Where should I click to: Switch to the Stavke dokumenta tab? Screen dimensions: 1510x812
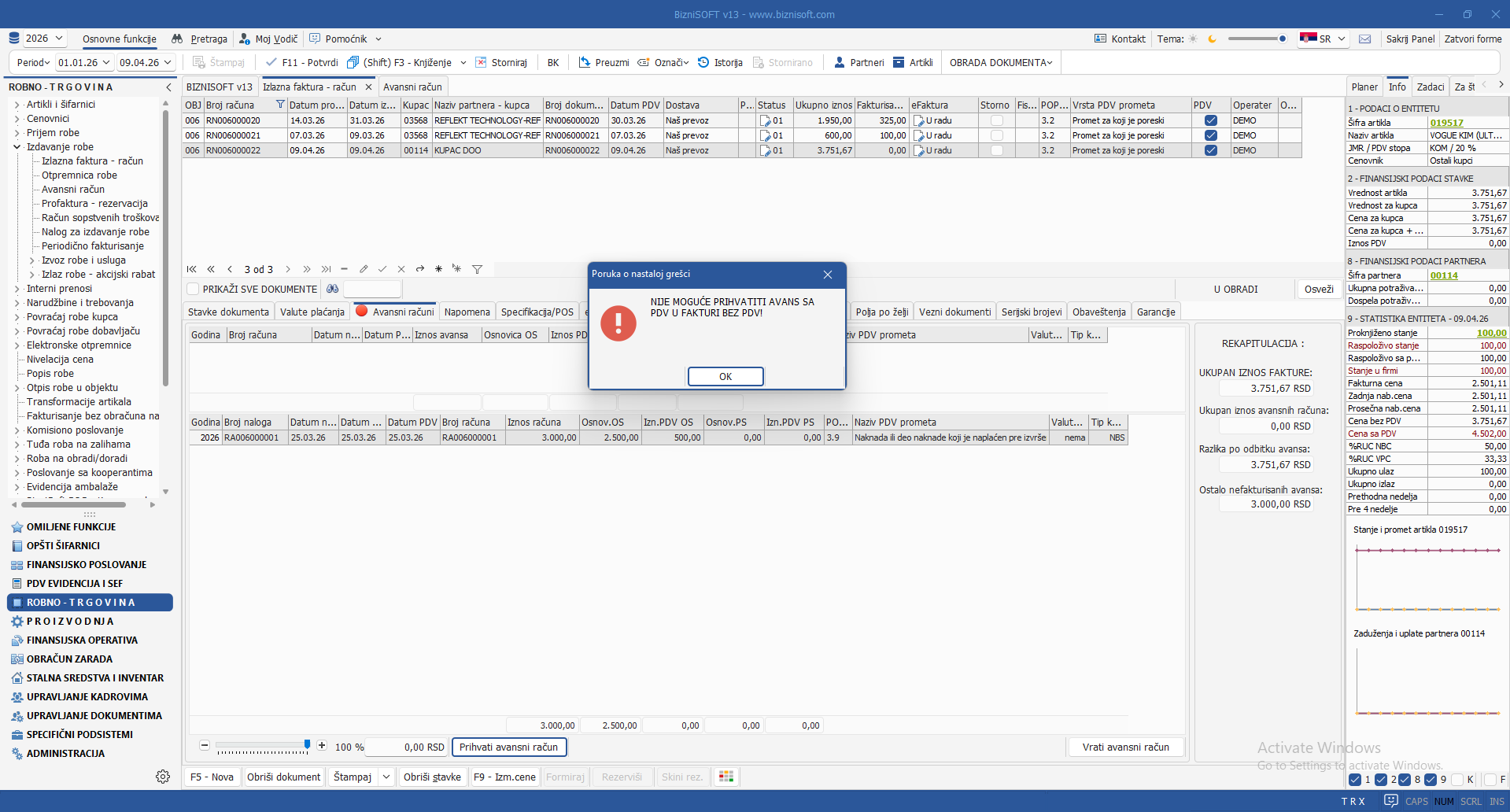228,312
